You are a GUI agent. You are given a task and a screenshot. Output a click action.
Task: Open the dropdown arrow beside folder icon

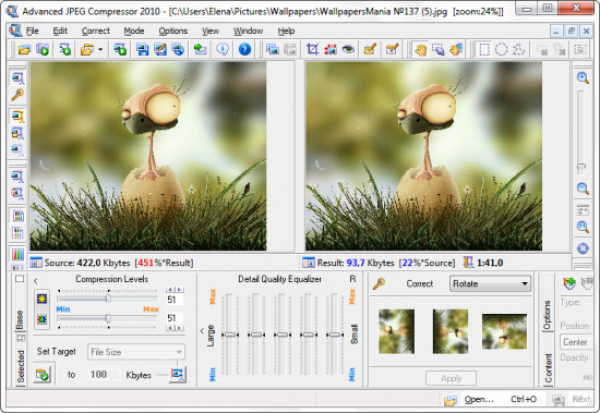pyautogui.click(x=100, y=49)
